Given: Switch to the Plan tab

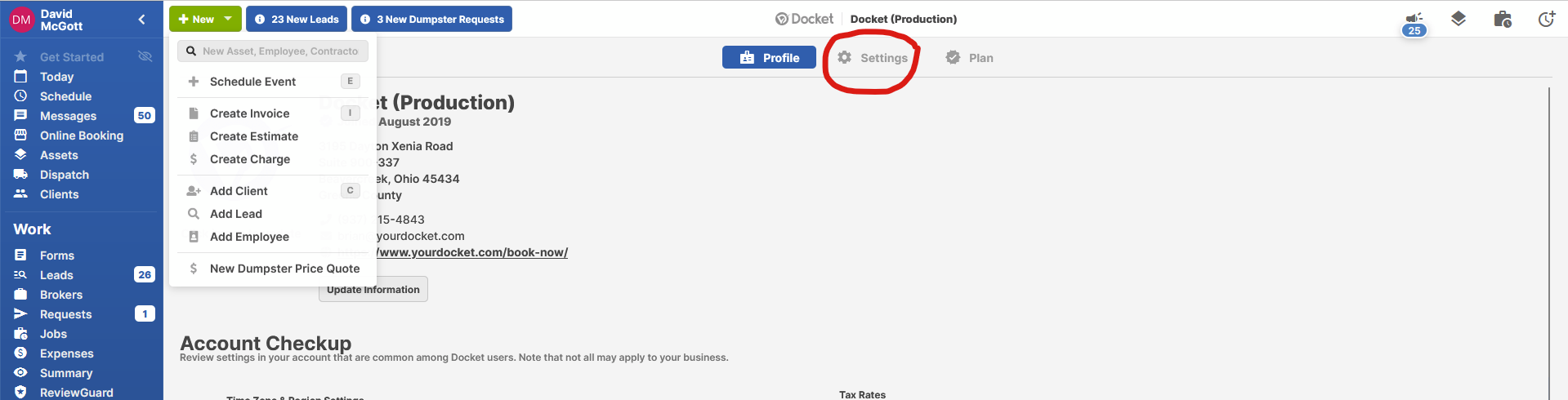Looking at the screenshot, I should click(969, 58).
